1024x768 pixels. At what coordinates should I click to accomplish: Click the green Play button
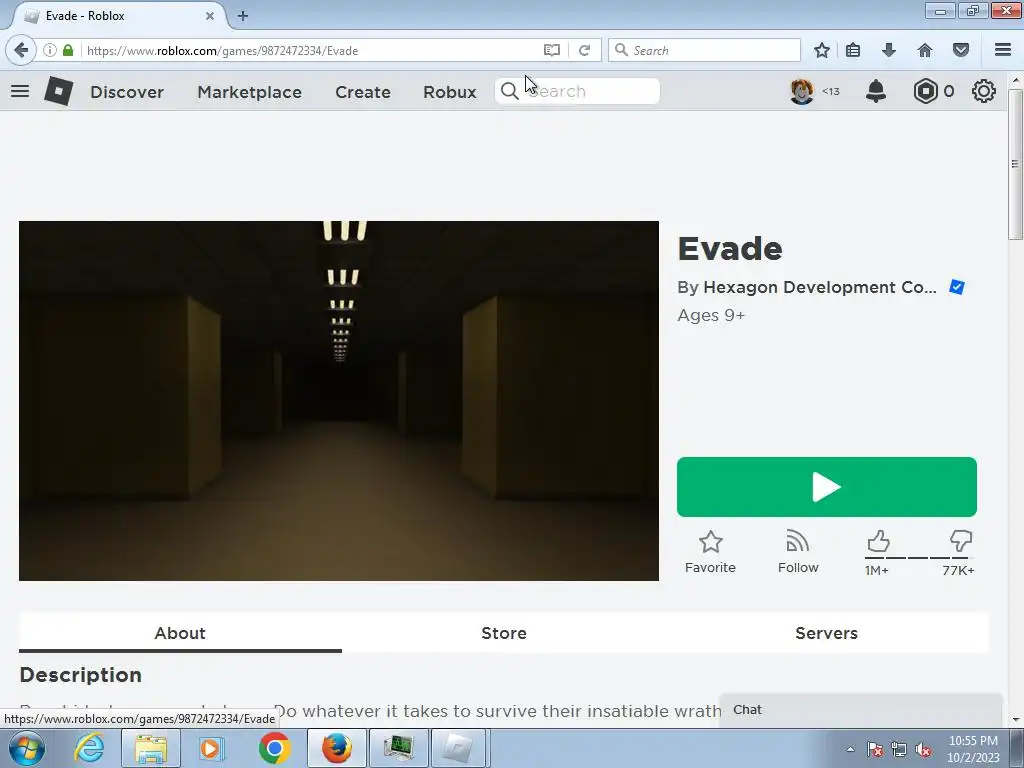click(827, 487)
